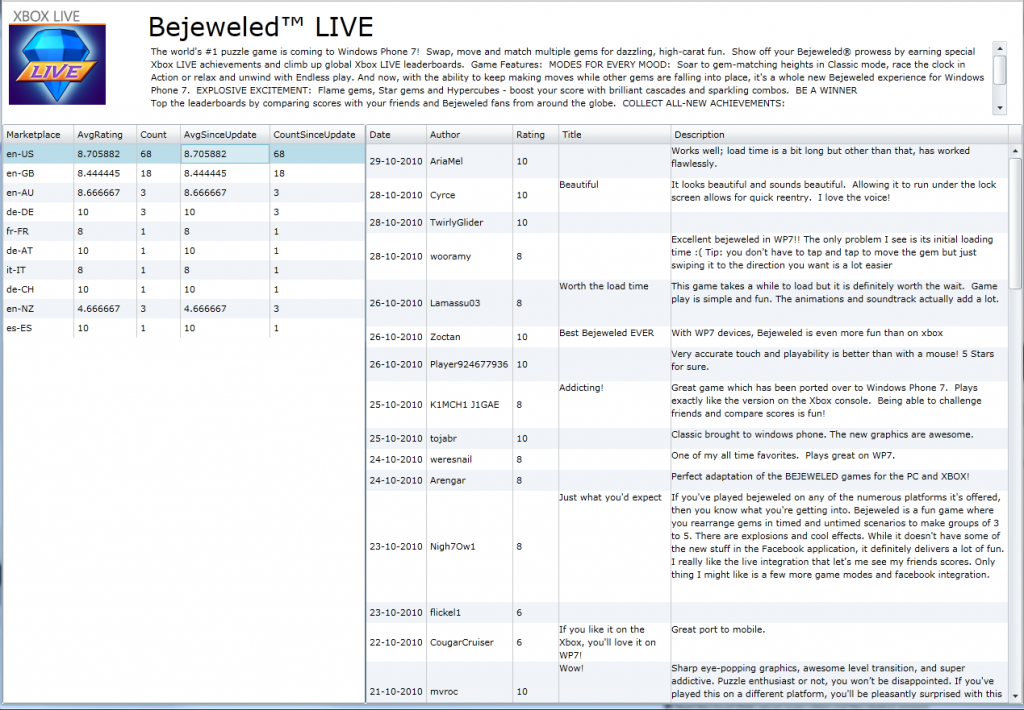Select the review by AriaMel
The image size is (1024, 710).
[687, 161]
